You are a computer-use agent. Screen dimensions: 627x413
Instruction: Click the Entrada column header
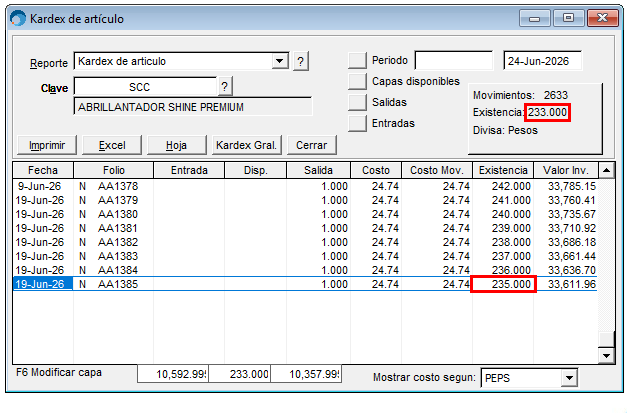click(x=189, y=170)
